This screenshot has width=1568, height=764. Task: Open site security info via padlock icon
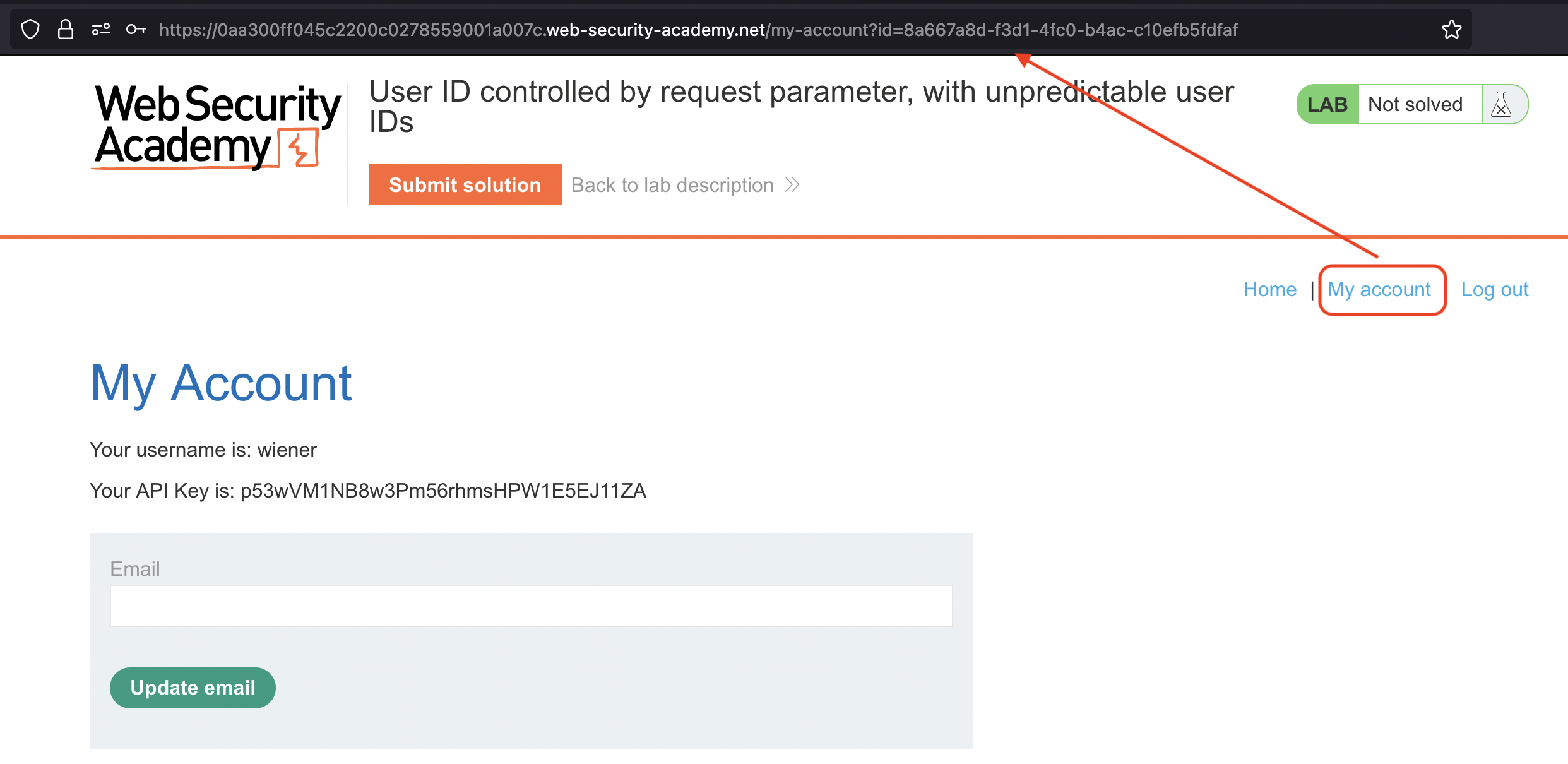[66, 30]
